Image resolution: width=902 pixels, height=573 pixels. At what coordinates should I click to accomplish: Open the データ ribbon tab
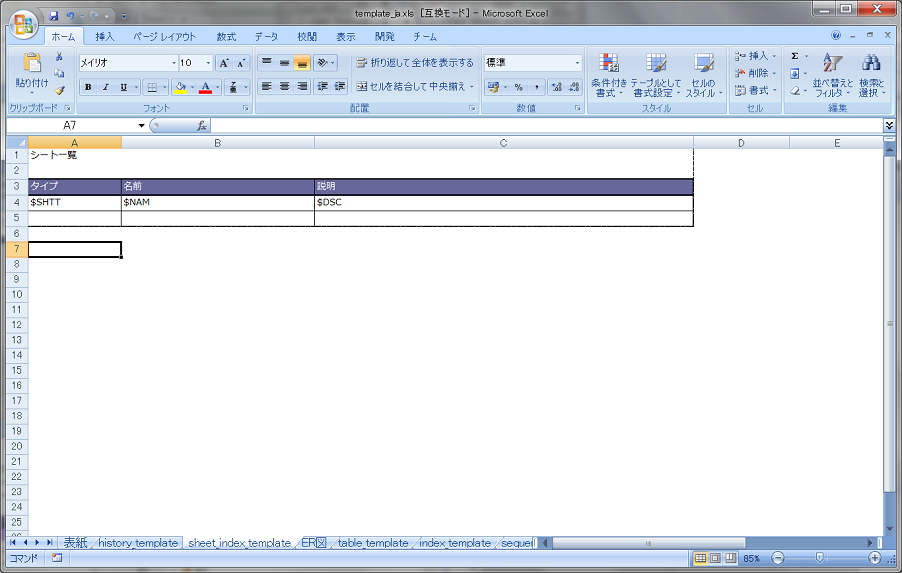266,36
